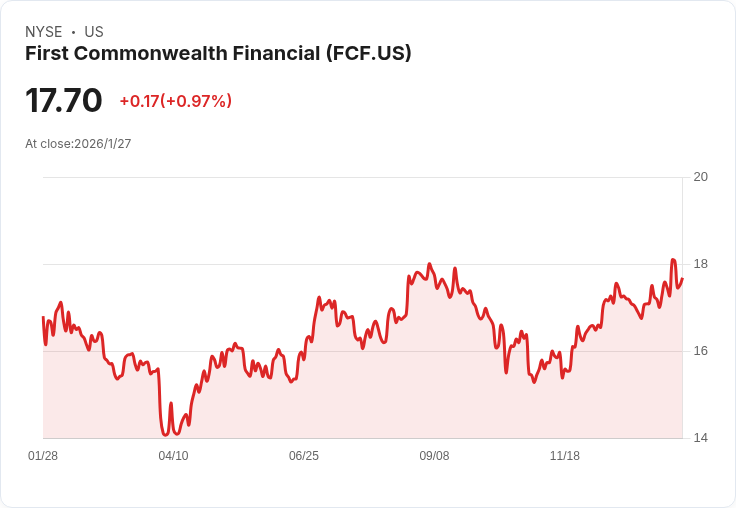Click the 01/28 date label on x-axis
736x508 pixels.
pyautogui.click(x=43, y=455)
